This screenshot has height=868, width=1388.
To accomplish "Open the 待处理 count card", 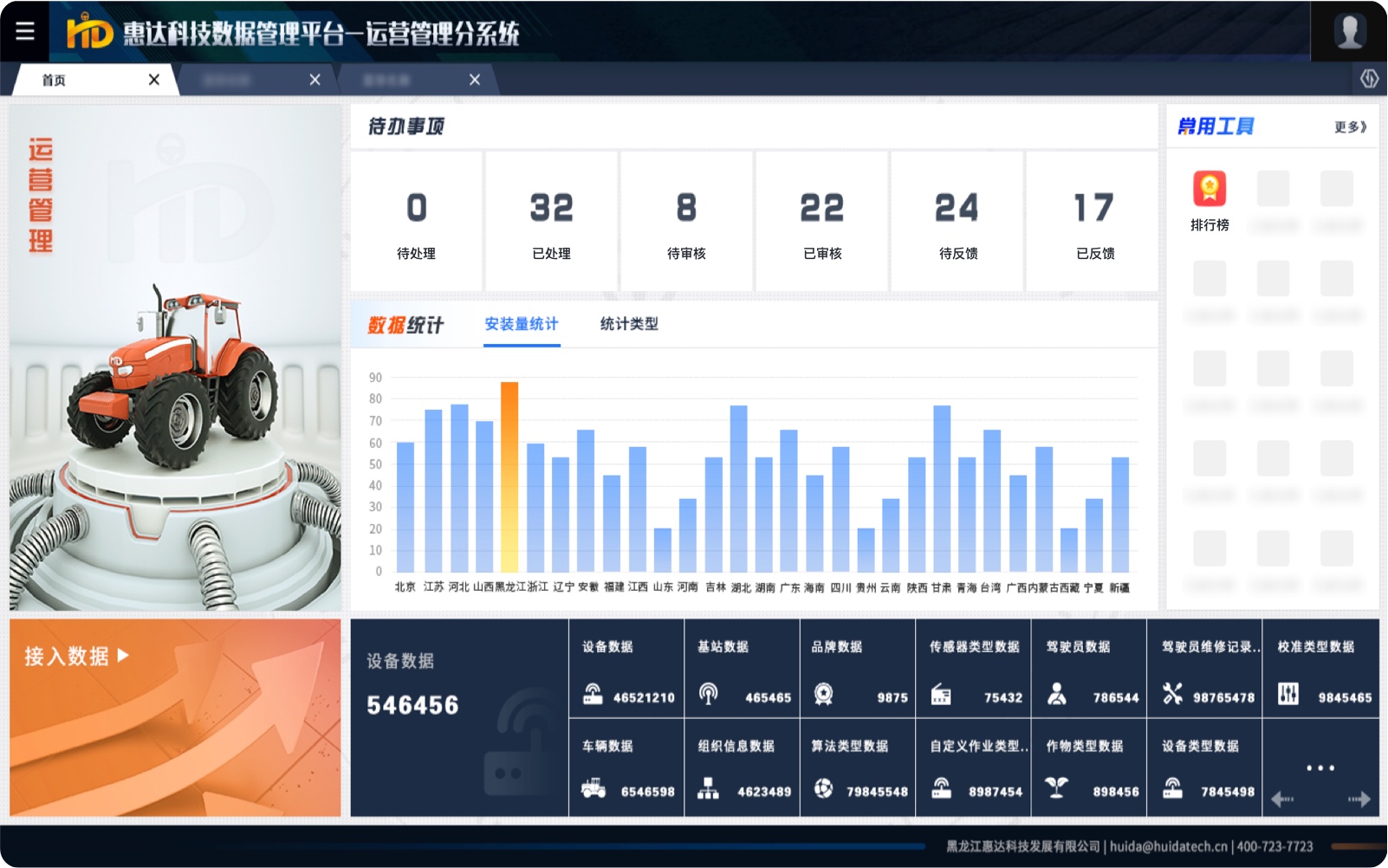I will [417, 222].
